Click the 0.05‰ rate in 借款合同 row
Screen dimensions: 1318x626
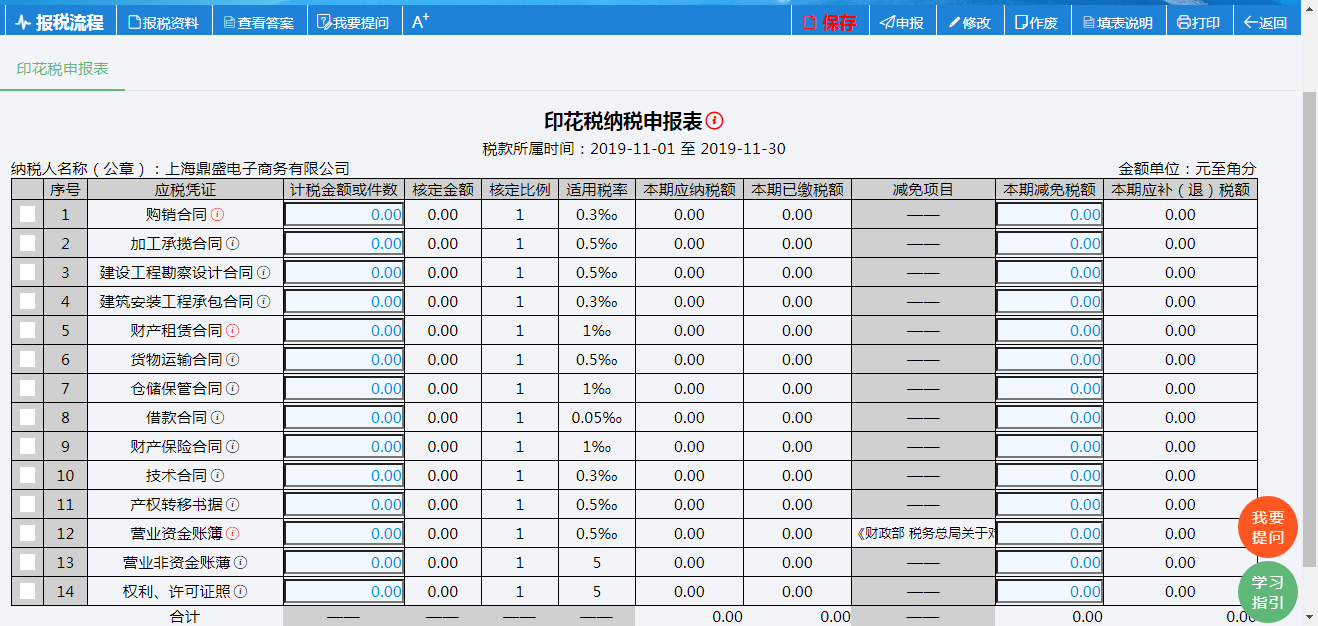(597, 417)
